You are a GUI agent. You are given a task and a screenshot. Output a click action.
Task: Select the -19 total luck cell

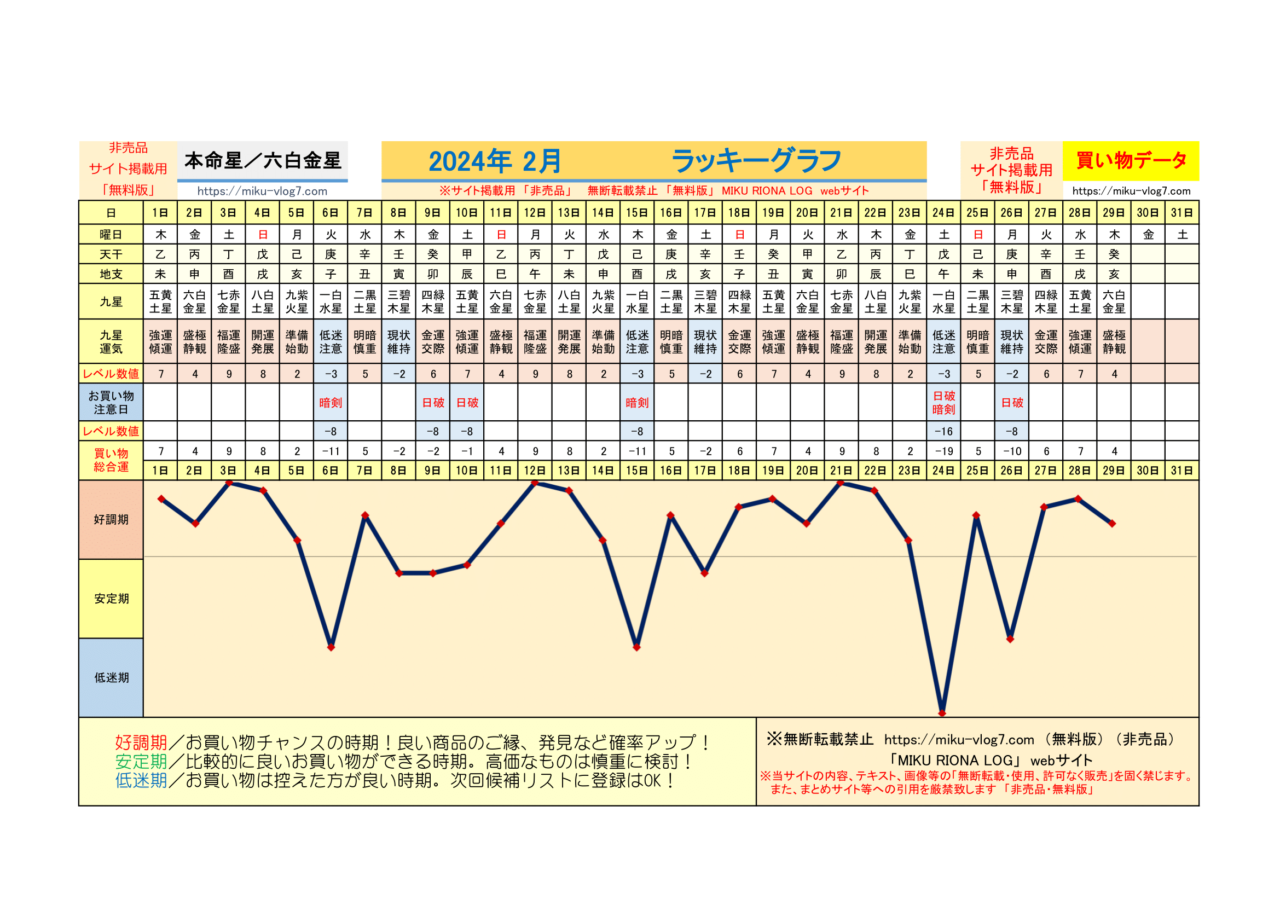943,450
